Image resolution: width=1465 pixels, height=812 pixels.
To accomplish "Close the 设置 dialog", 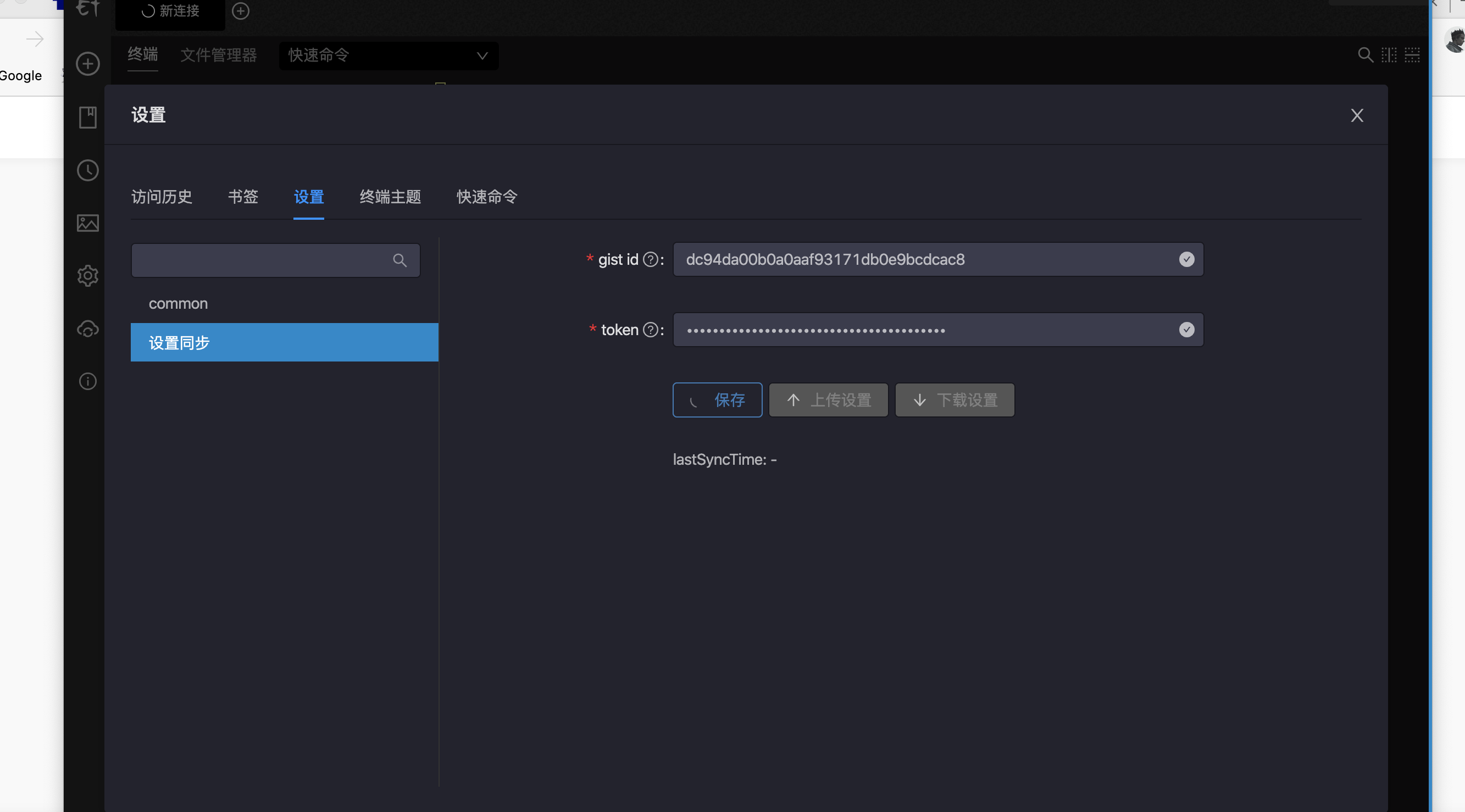I will coord(1357,115).
